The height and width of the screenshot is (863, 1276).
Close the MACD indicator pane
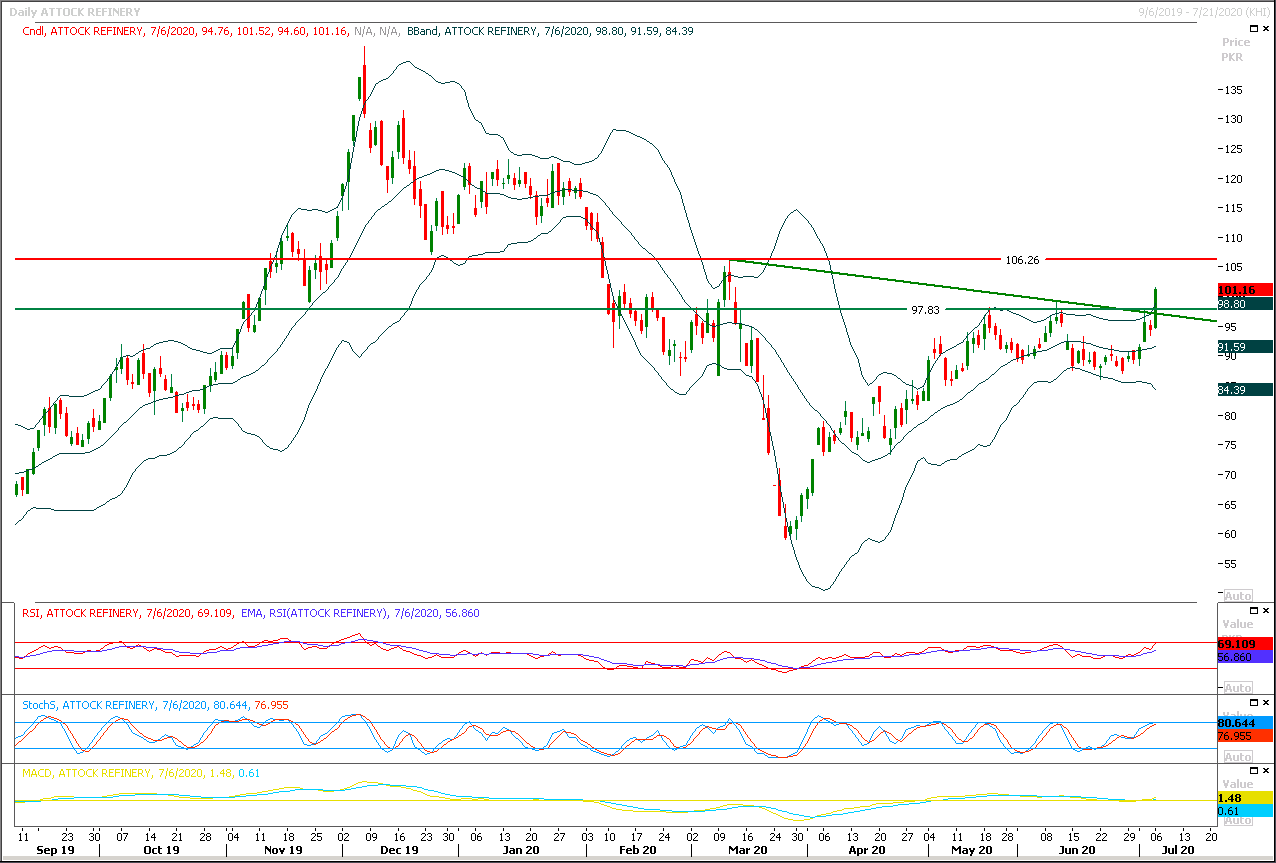(x=1266, y=771)
